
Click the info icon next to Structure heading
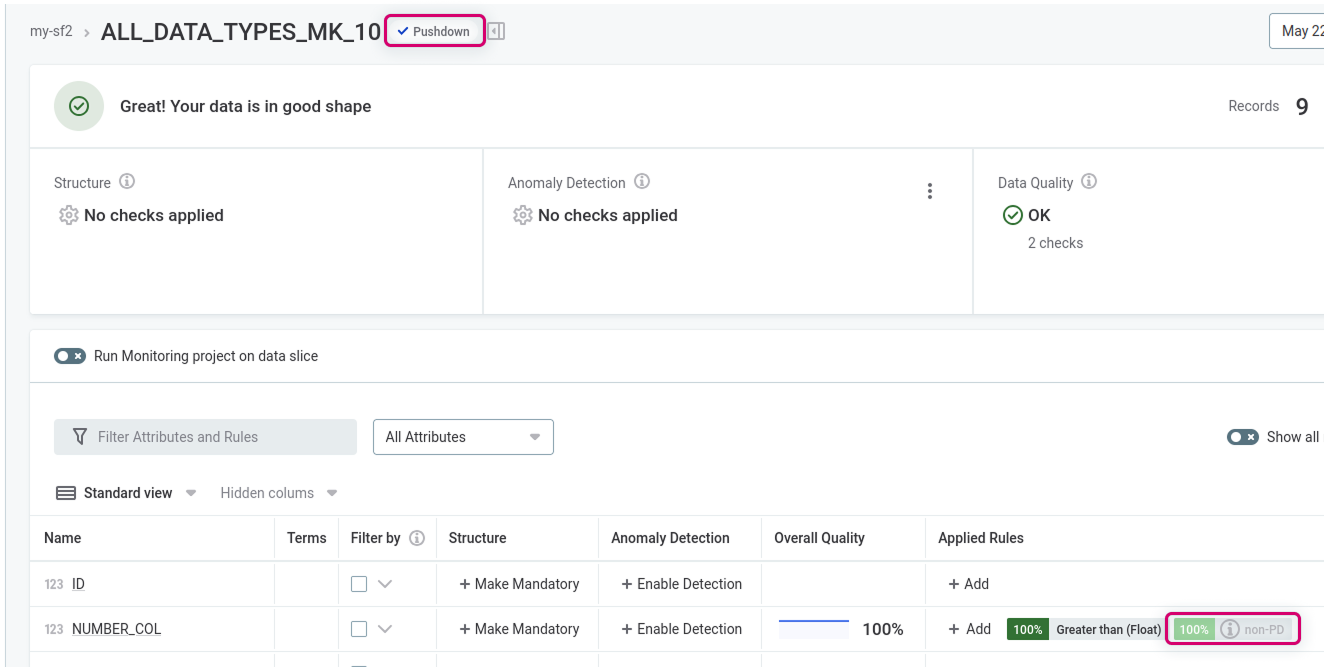[127, 182]
